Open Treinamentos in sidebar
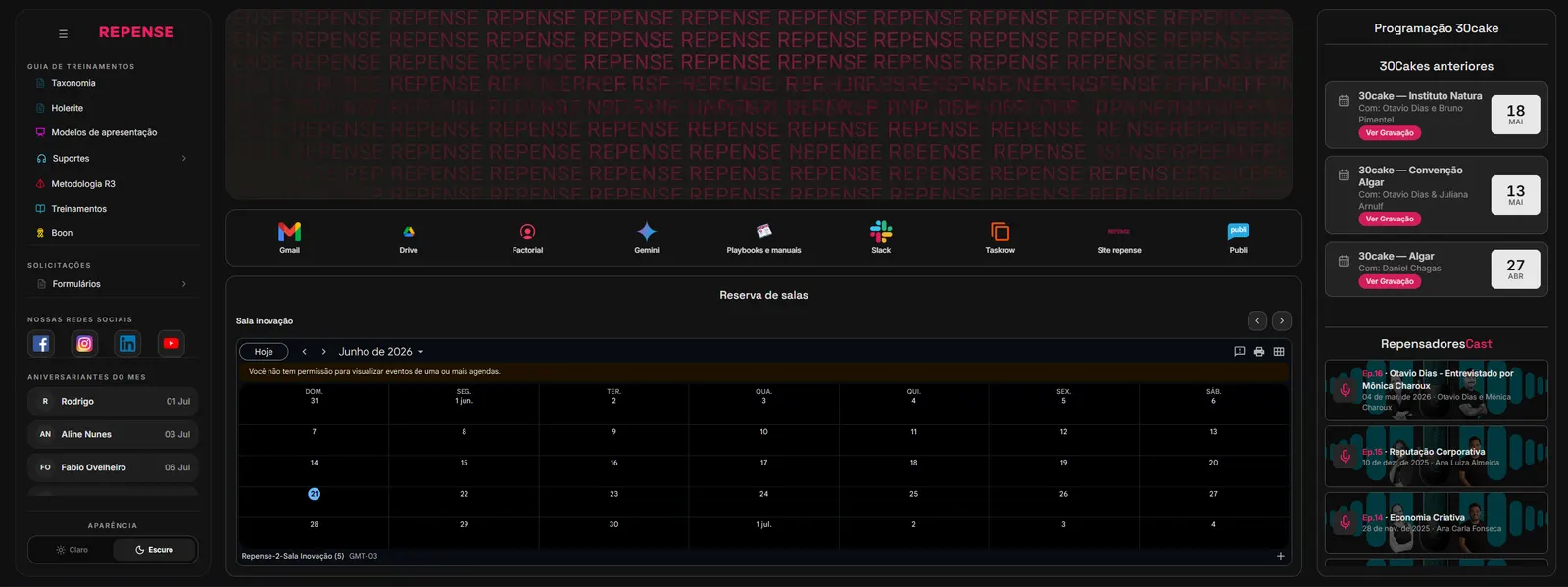 (x=78, y=209)
